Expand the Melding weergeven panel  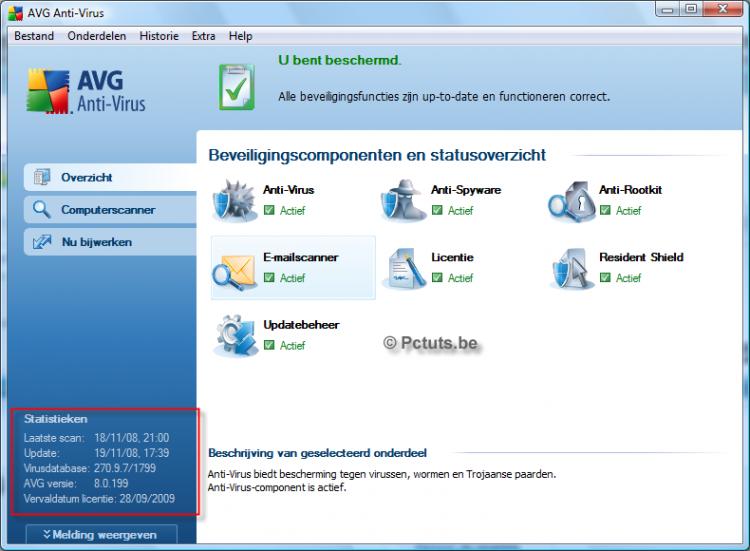101,534
